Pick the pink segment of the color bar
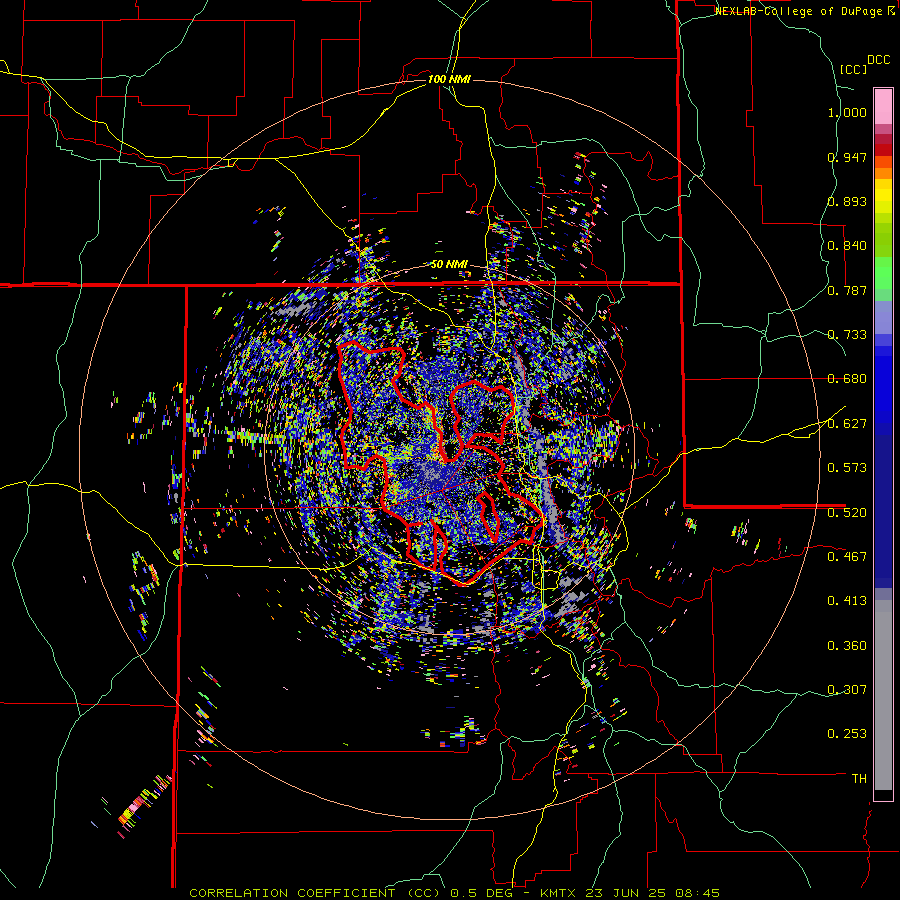The image size is (900, 900). coord(883,107)
